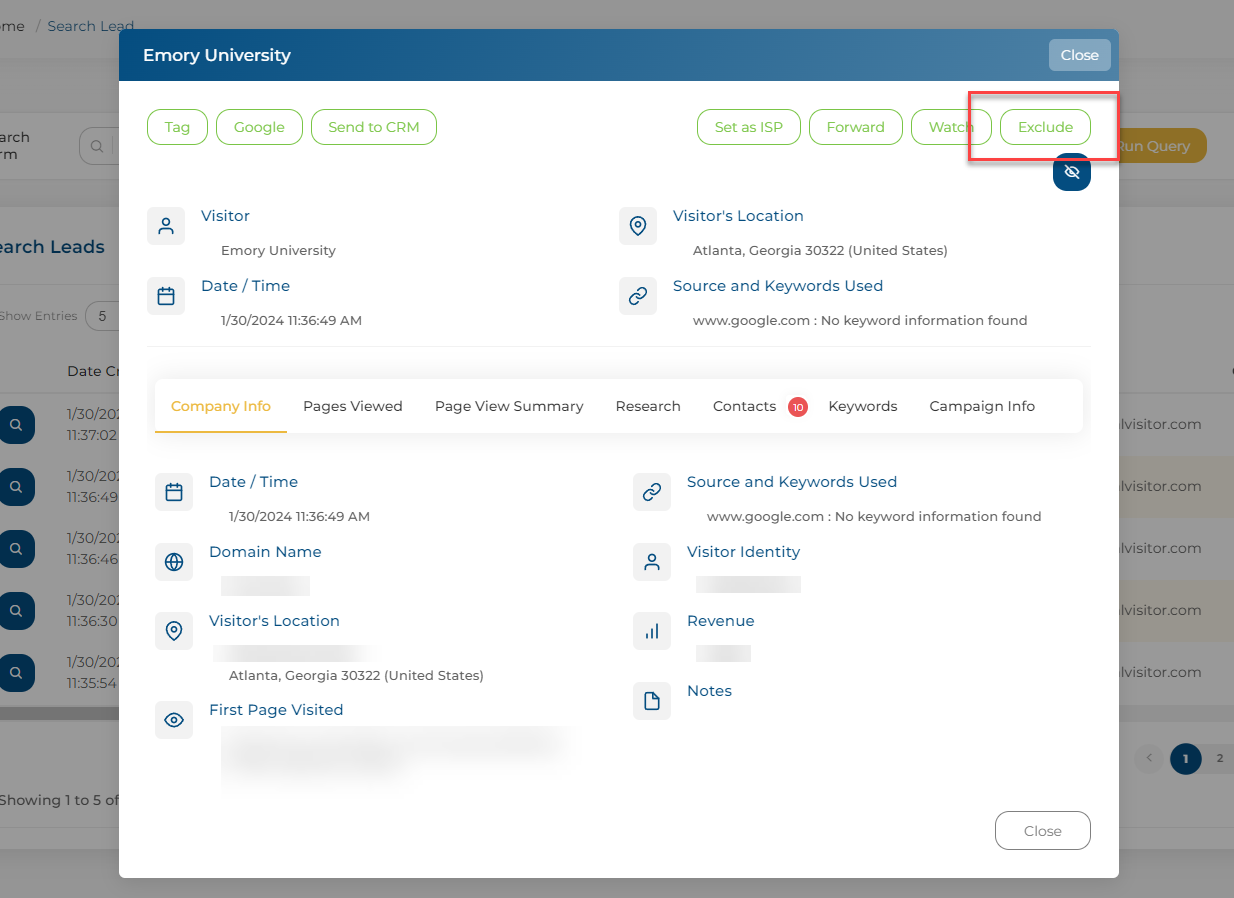This screenshot has width=1234, height=898.
Task: Switch to the Company Info tab
Action: click(221, 406)
